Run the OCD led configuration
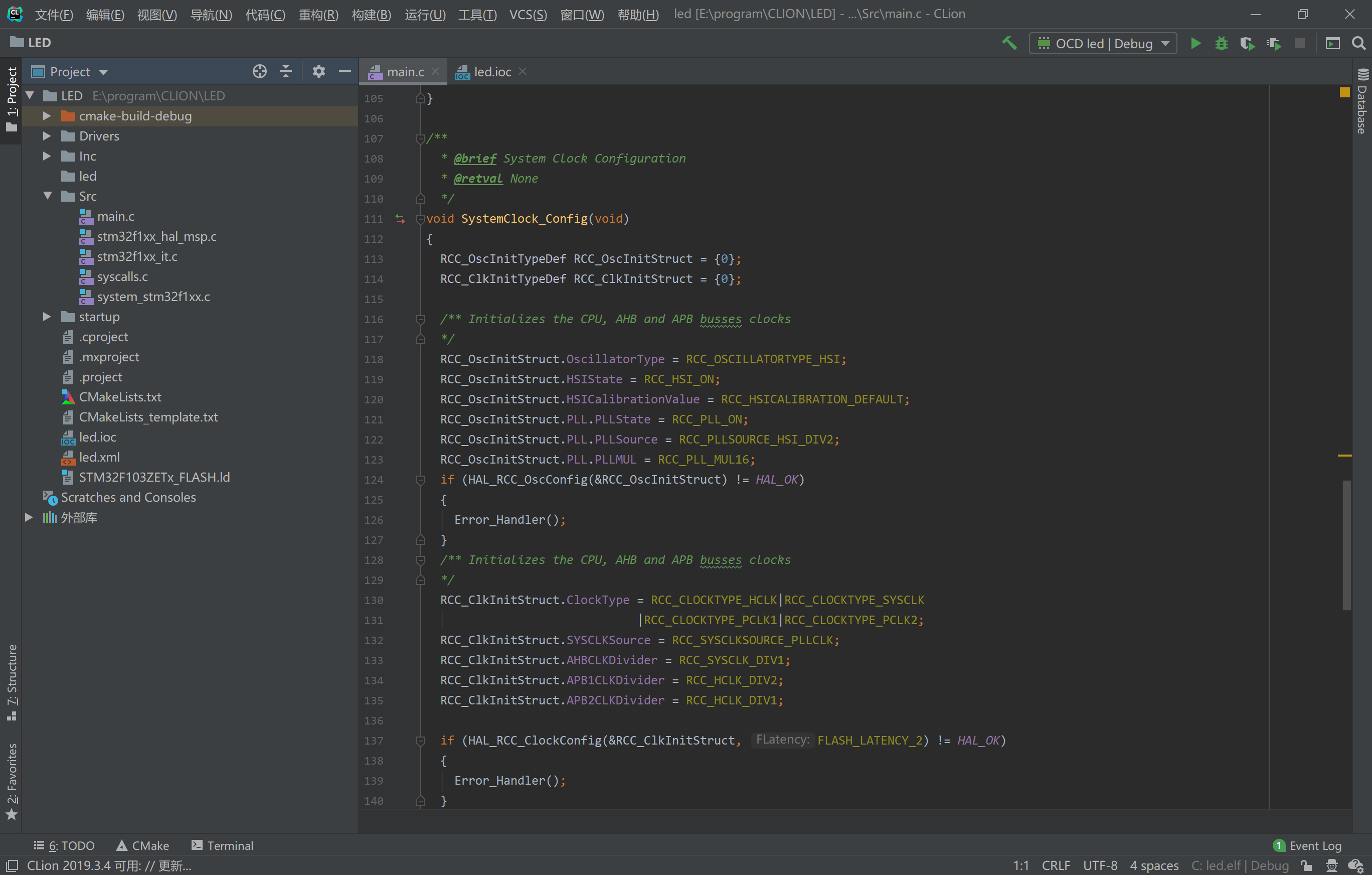 (x=1195, y=43)
